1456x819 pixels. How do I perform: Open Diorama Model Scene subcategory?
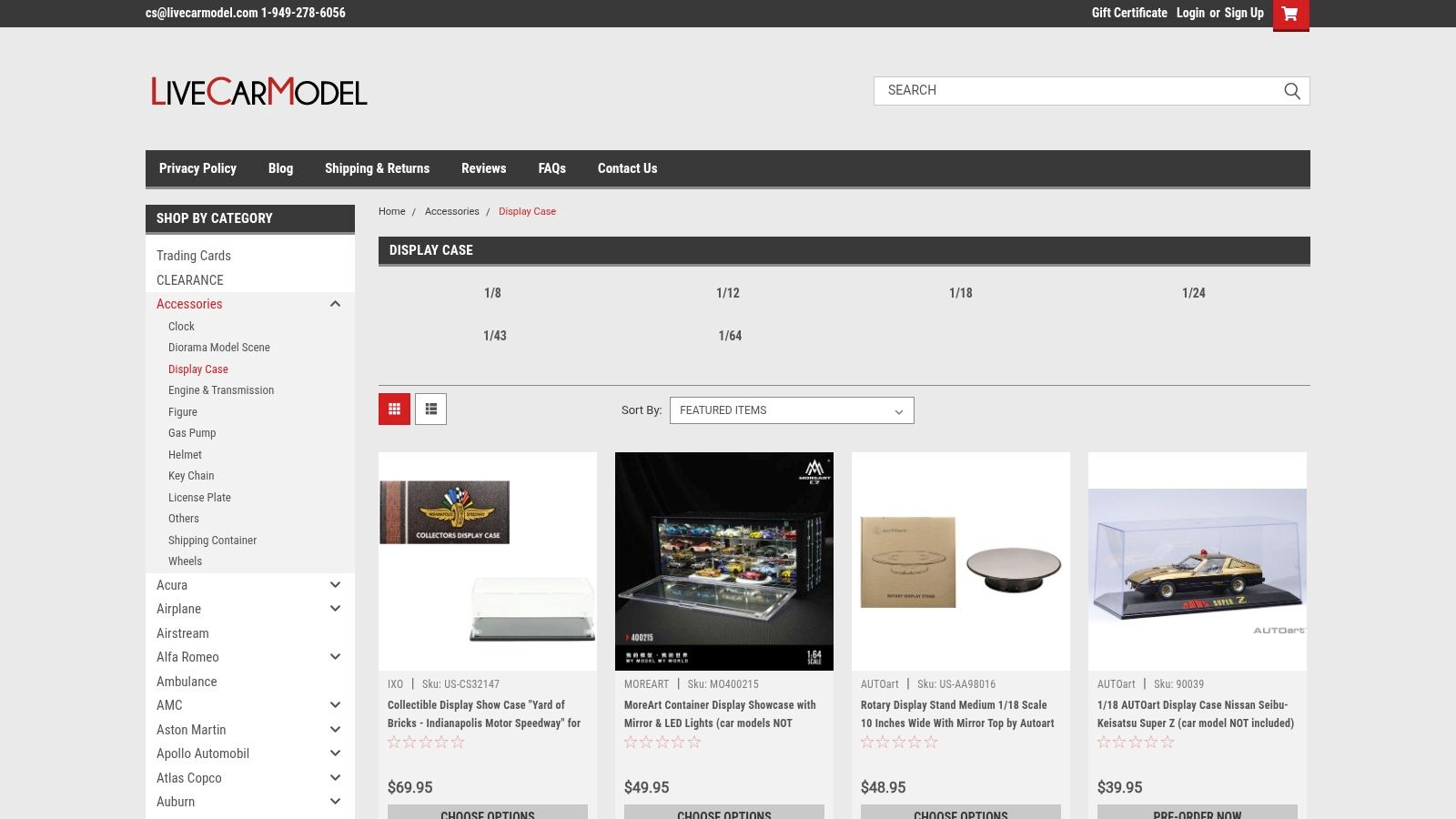pos(219,348)
